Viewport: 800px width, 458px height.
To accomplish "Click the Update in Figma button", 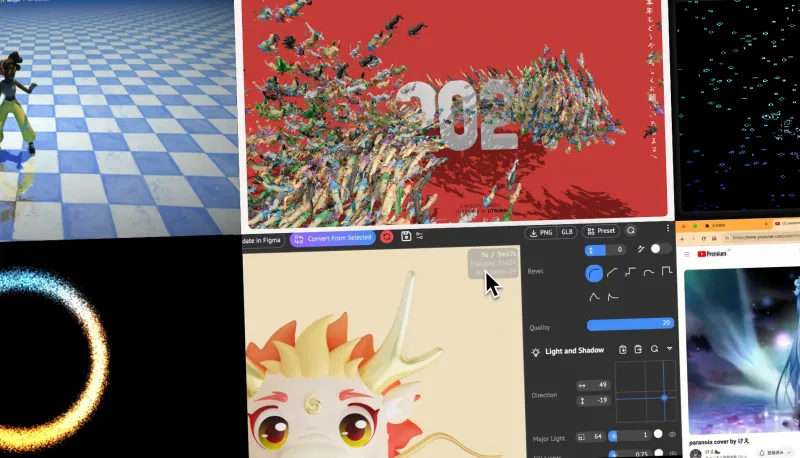I will (262, 240).
